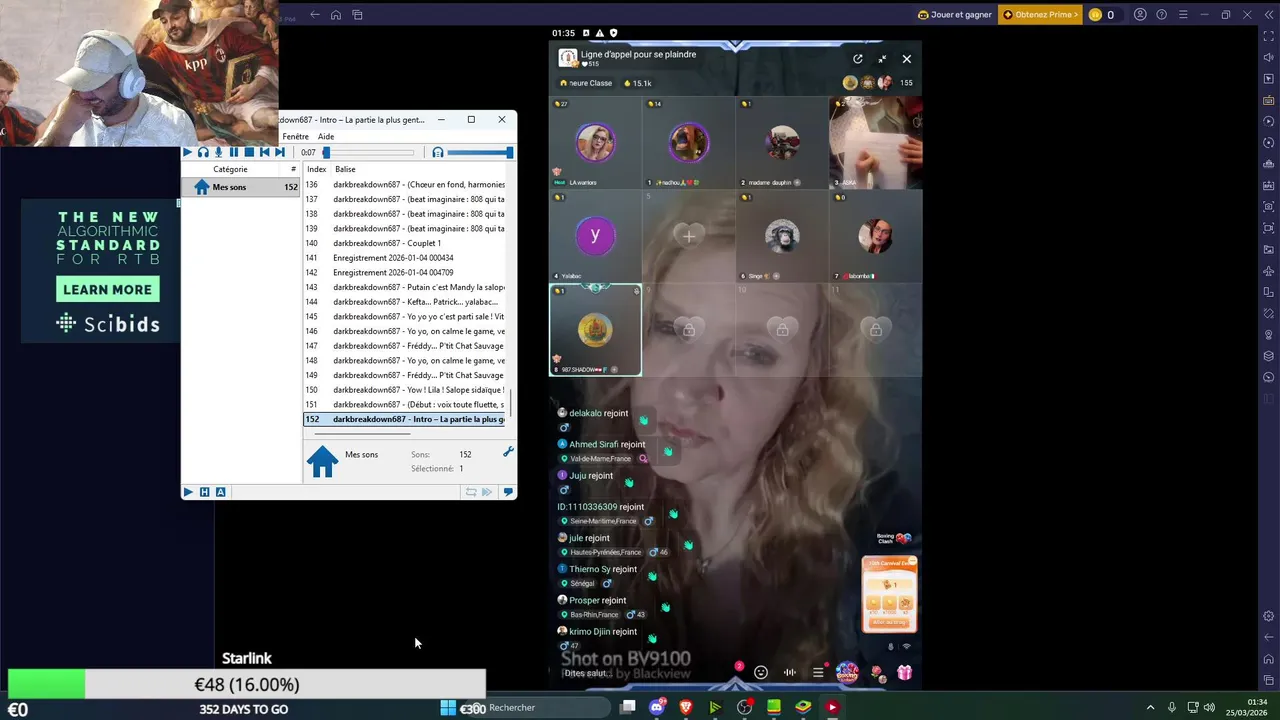
Task: Open nachou seat avatar
Action: coord(689,143)
